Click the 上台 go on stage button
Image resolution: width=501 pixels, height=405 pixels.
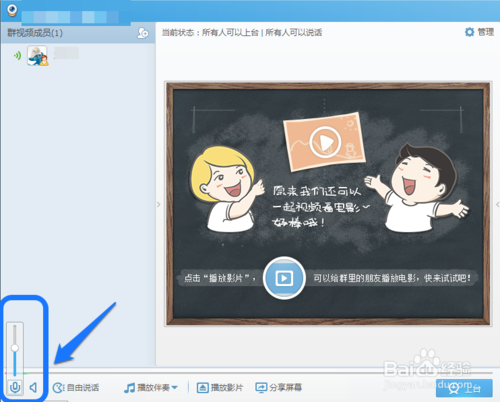pos(464,388)
